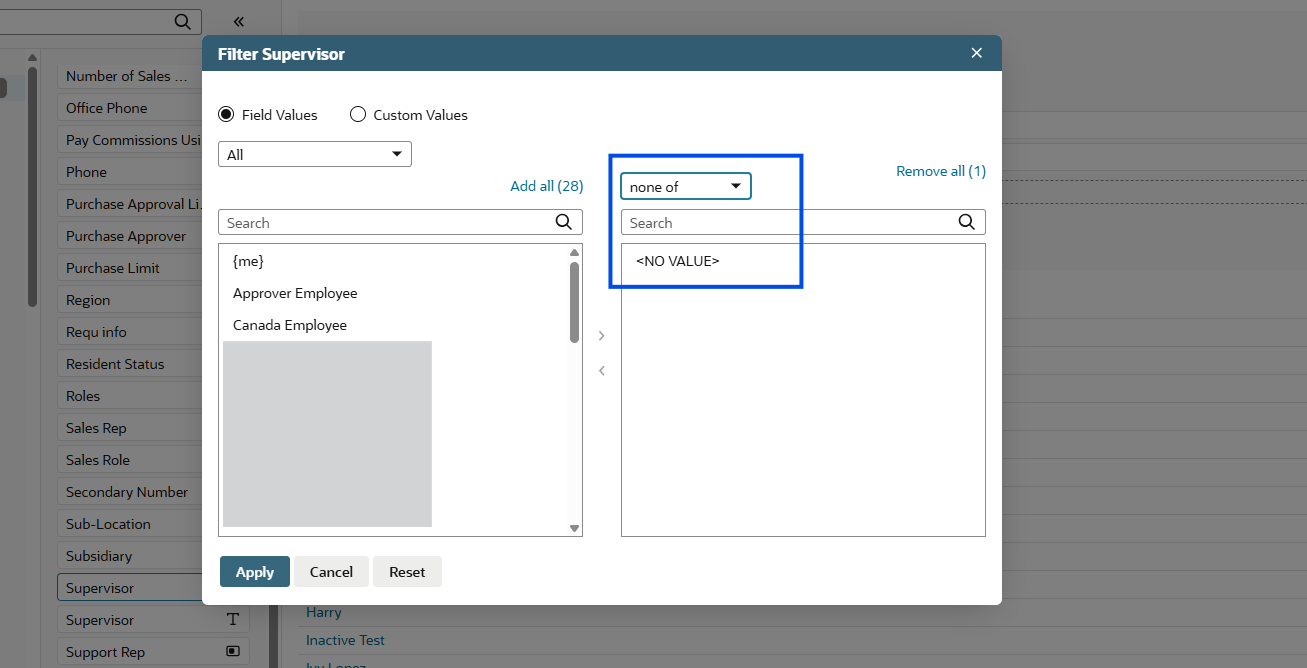Select Roles field
The height and width of the screenshot is (668, 1307).
(x=130, y=396)
